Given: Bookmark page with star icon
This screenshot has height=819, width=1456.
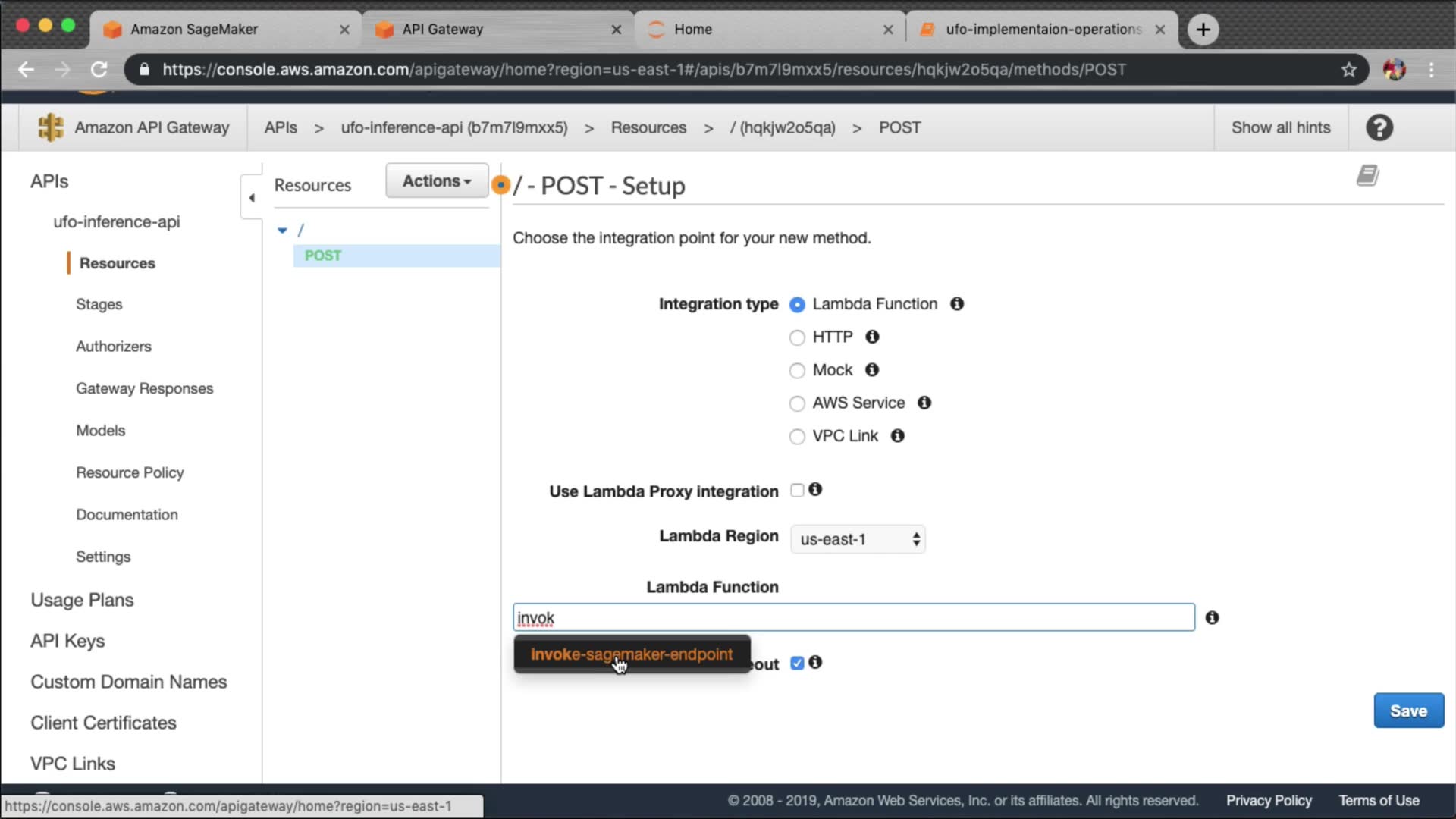Looking at the screenshot, I should [1348, 70].
